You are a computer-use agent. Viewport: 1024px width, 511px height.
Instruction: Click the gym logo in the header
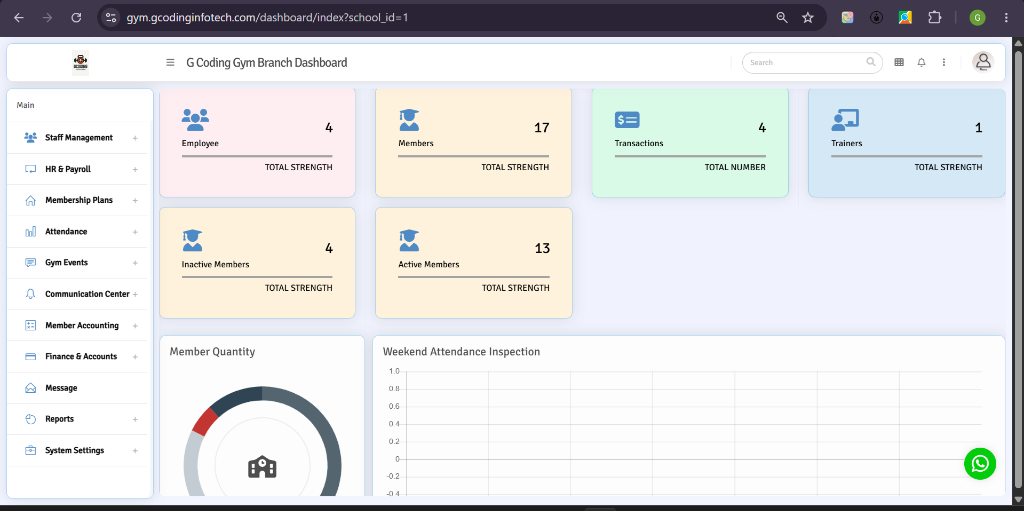(x=80, y=63)
